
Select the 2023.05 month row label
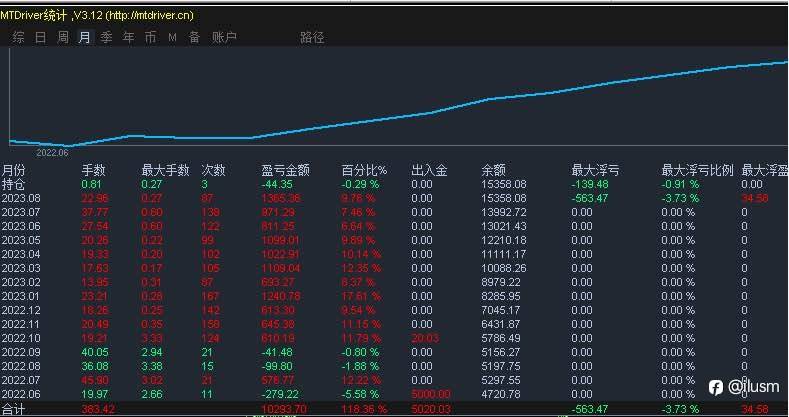point(21,240)
